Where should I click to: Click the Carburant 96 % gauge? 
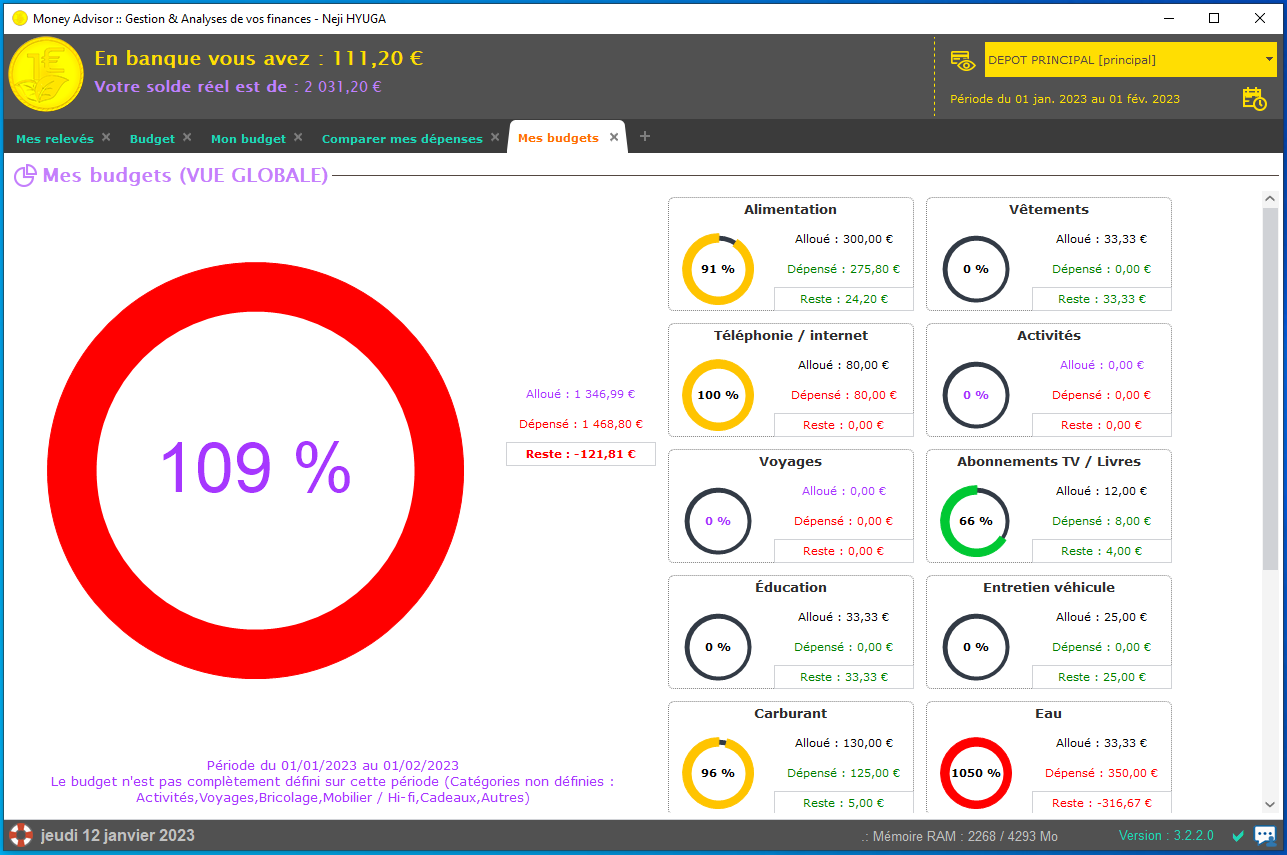(x=717, y=773)
